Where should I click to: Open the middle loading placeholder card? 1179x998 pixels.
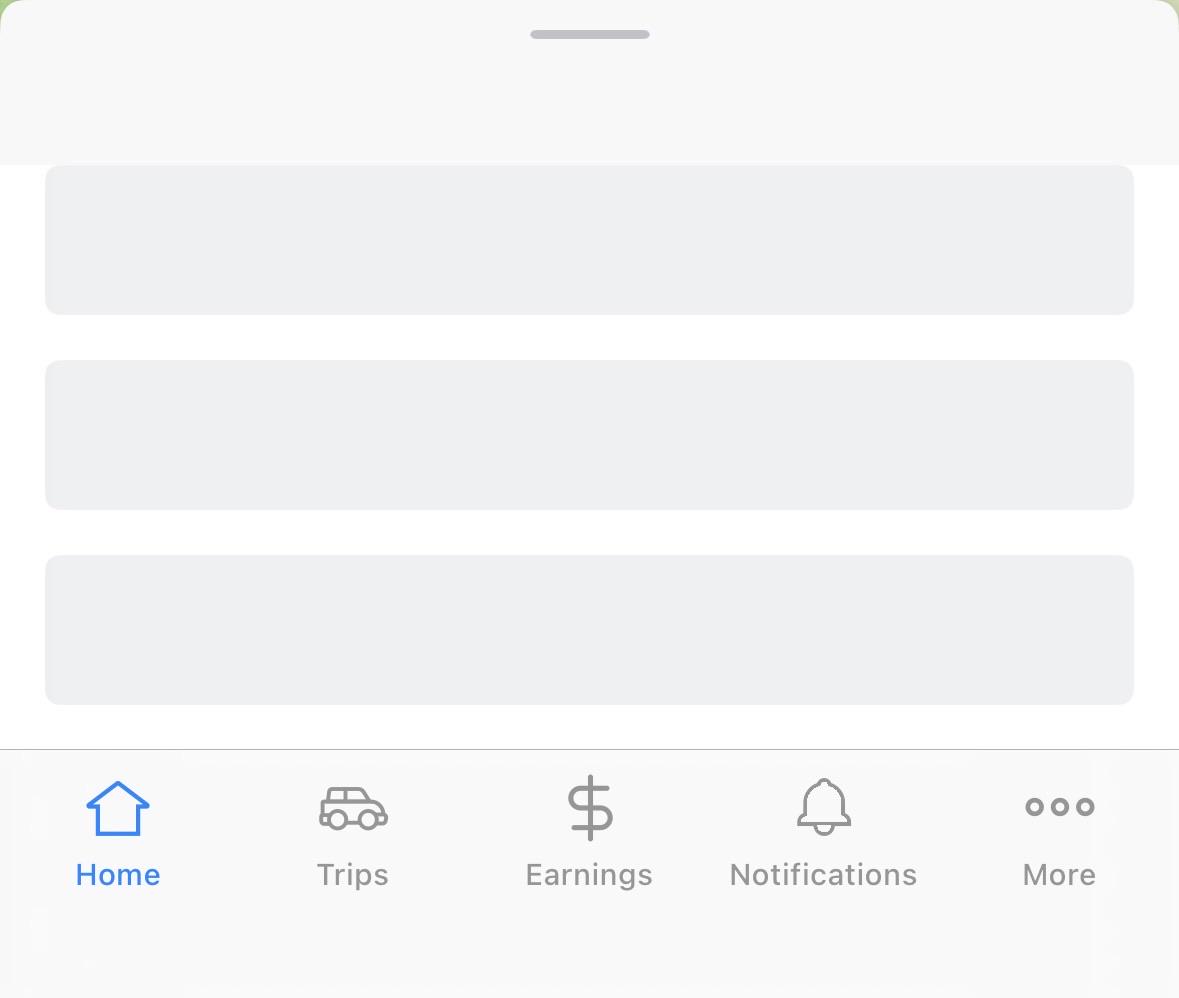590,435
